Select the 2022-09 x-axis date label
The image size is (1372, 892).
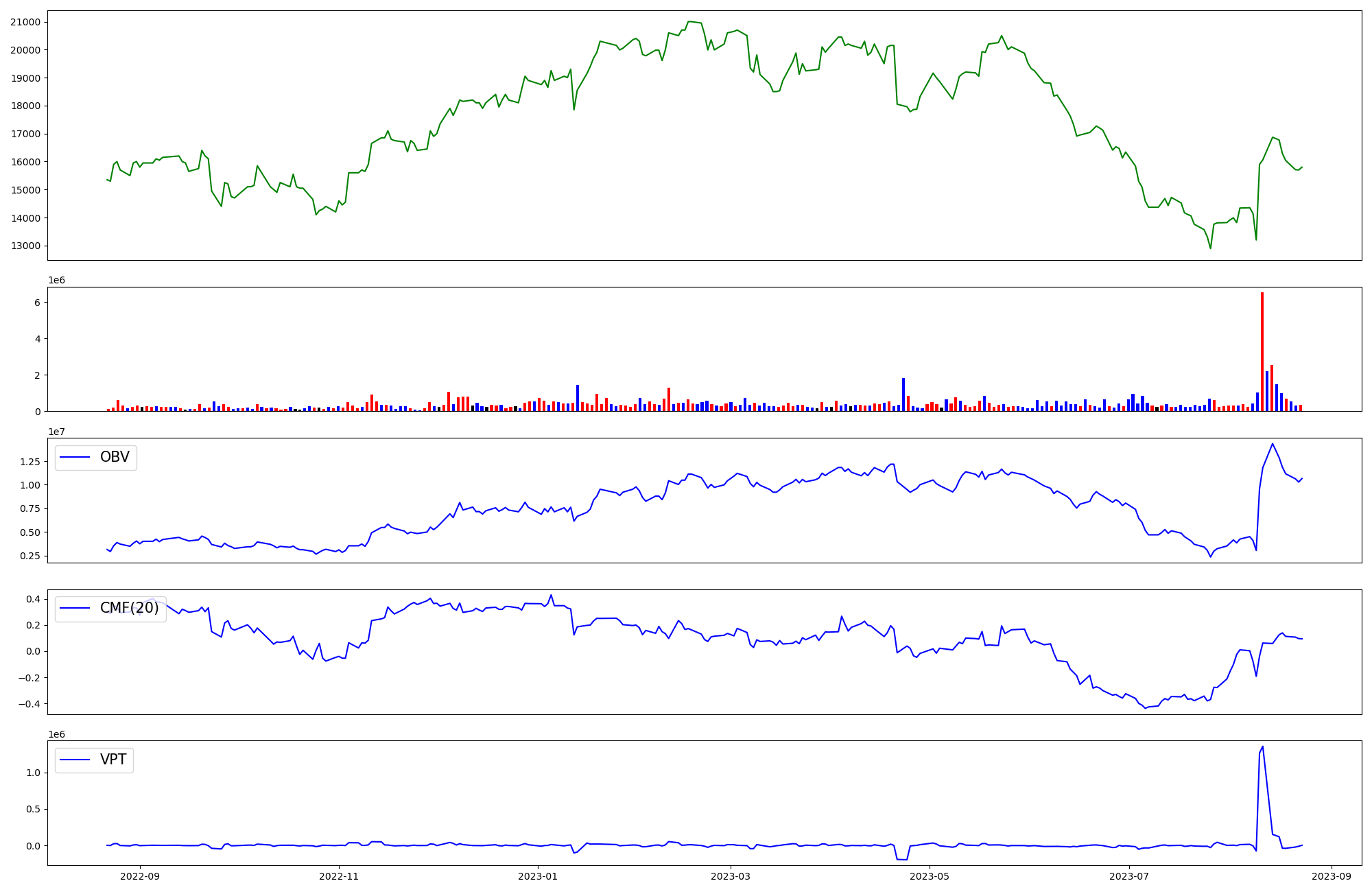pyautogui.click(x=140, y=876)
